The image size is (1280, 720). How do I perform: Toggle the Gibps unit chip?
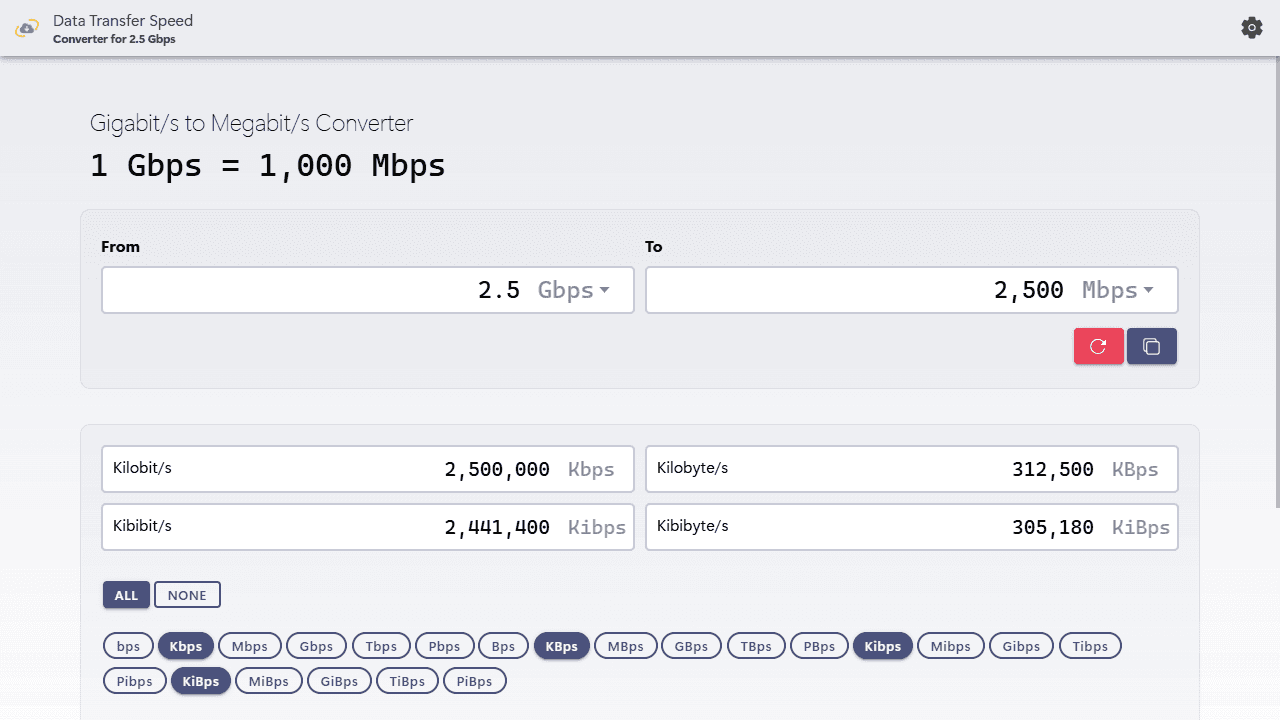[x=1021, y=646]
